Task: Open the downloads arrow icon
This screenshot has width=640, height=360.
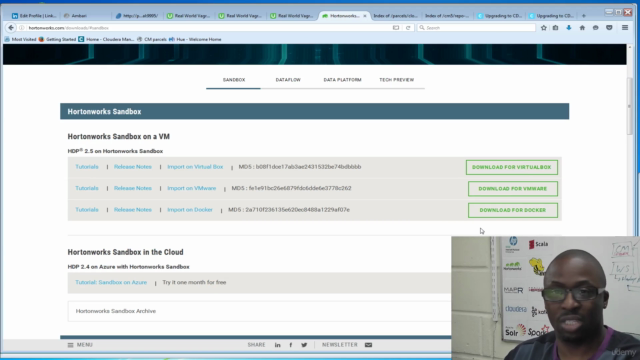Action: pos(569,28)
